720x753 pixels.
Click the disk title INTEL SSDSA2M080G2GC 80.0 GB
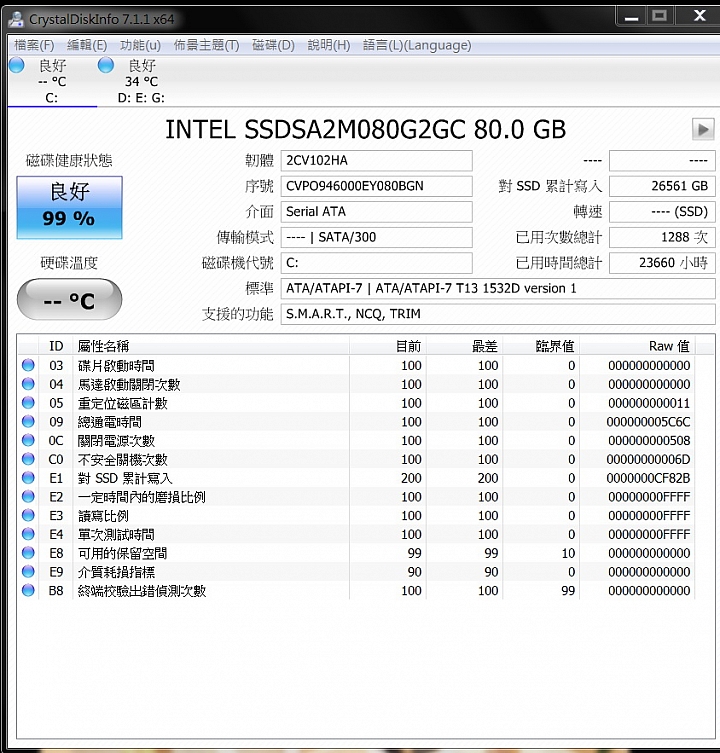point(366,129)
